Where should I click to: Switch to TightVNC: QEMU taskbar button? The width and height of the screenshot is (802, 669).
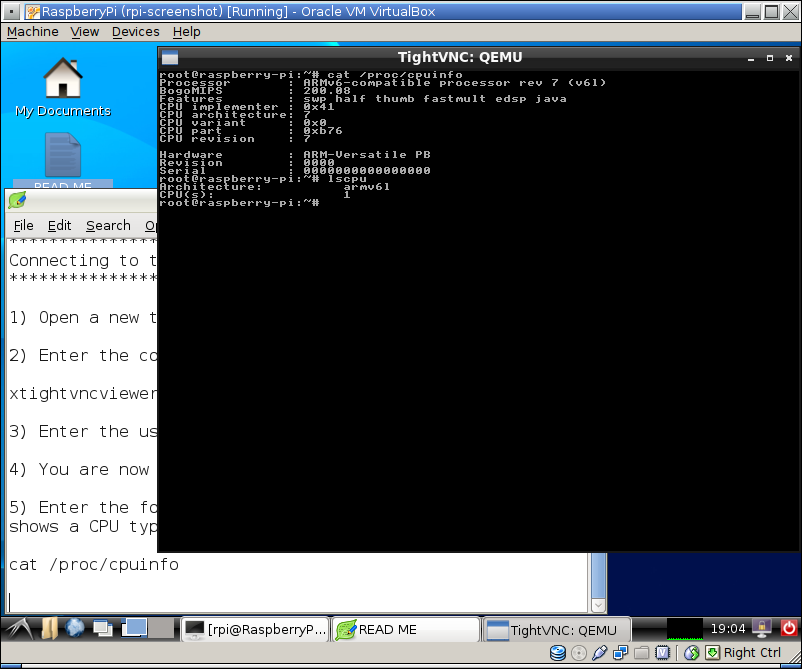557,629
